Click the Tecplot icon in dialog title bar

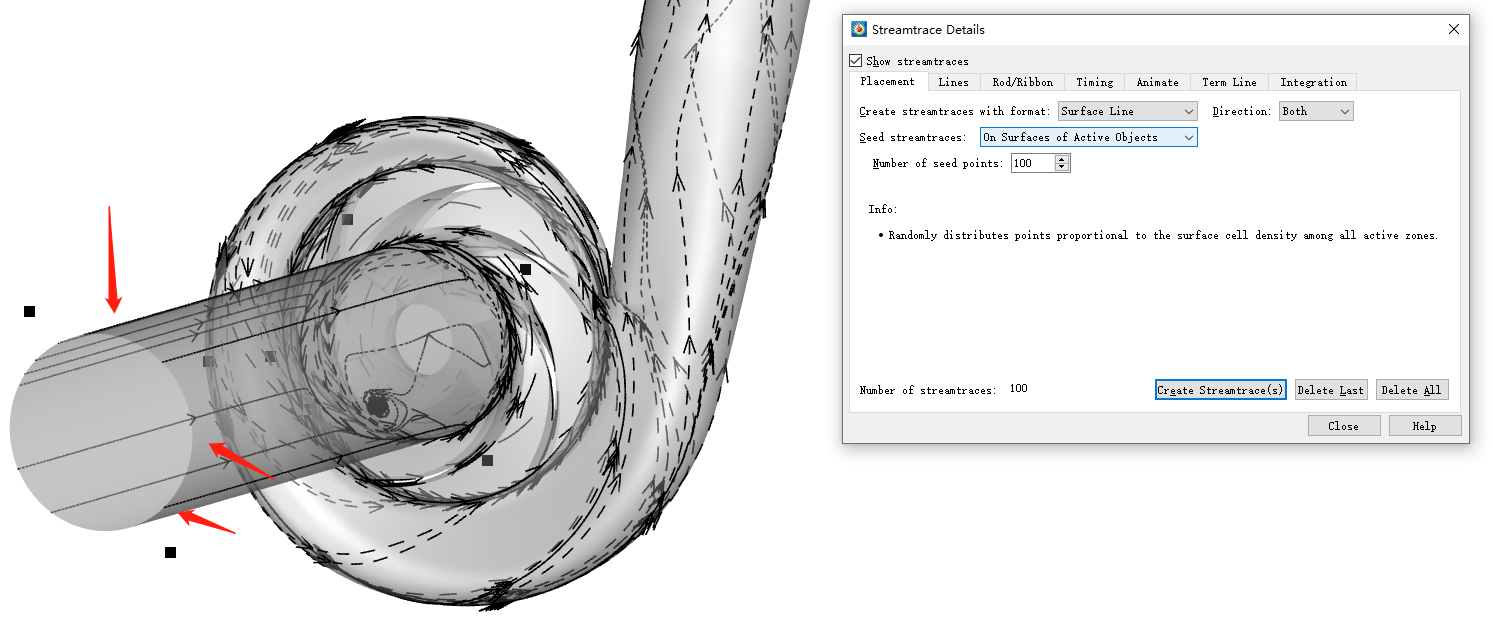(858, 29)
